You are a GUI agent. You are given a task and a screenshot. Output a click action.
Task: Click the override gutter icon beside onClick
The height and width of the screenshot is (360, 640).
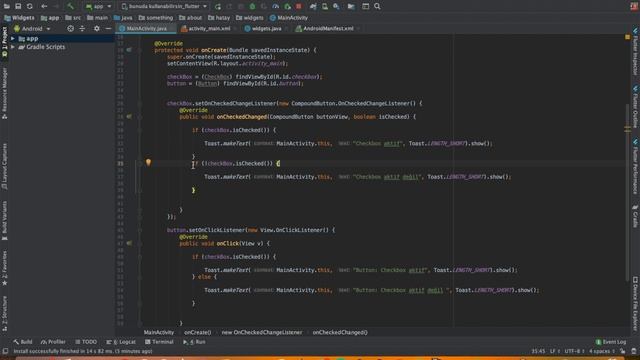tap(129, 243)
